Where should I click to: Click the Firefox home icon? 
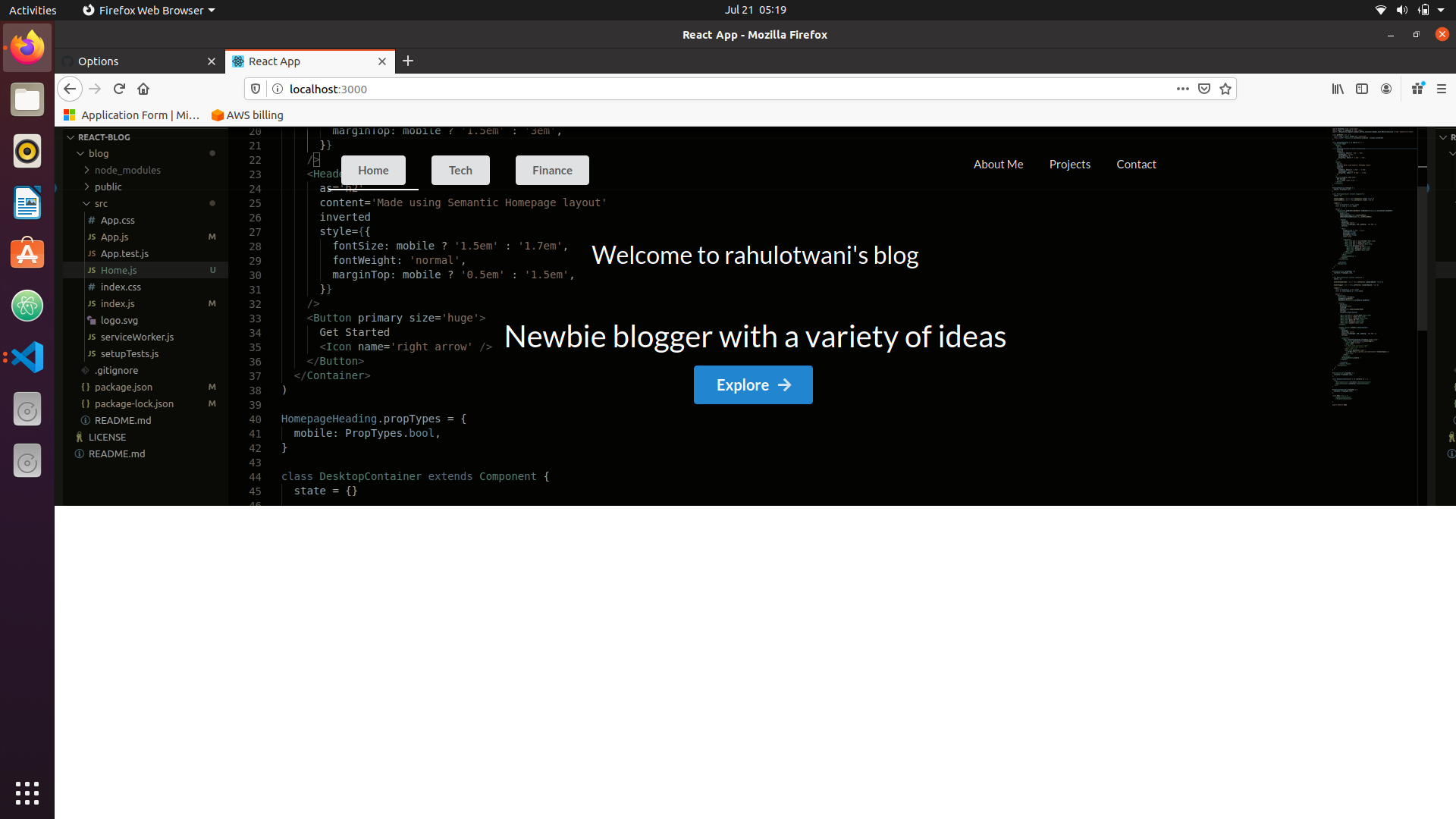click(x=143, y=89)
